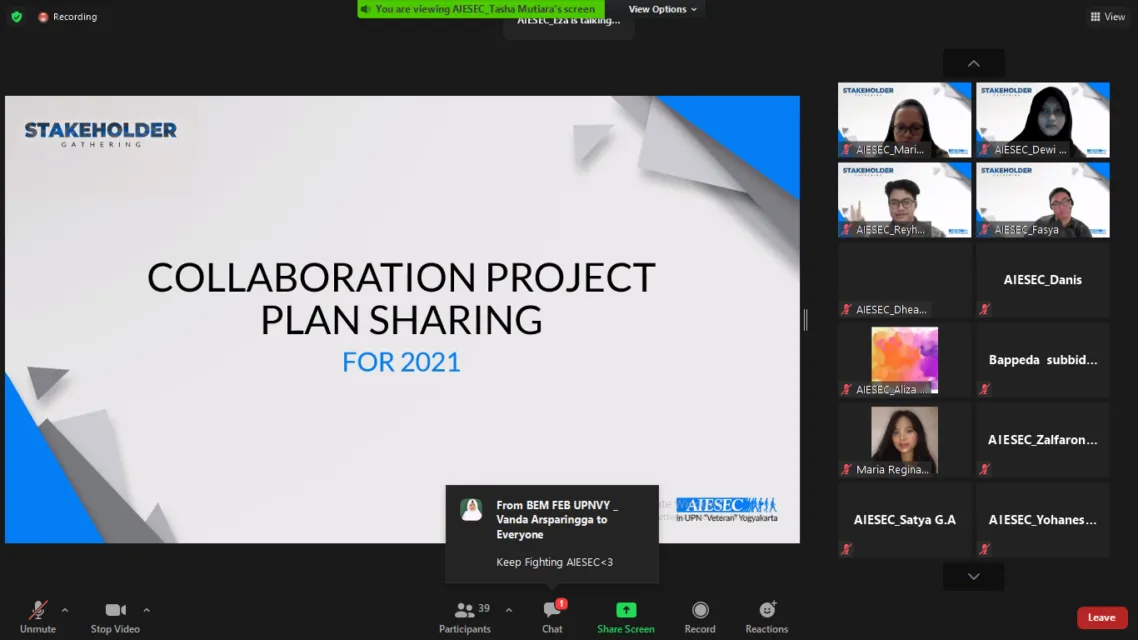This screenshot has width=1138, height=640.
Task: Click the panel divider handle beside the slide
Action: pos(806,319)
